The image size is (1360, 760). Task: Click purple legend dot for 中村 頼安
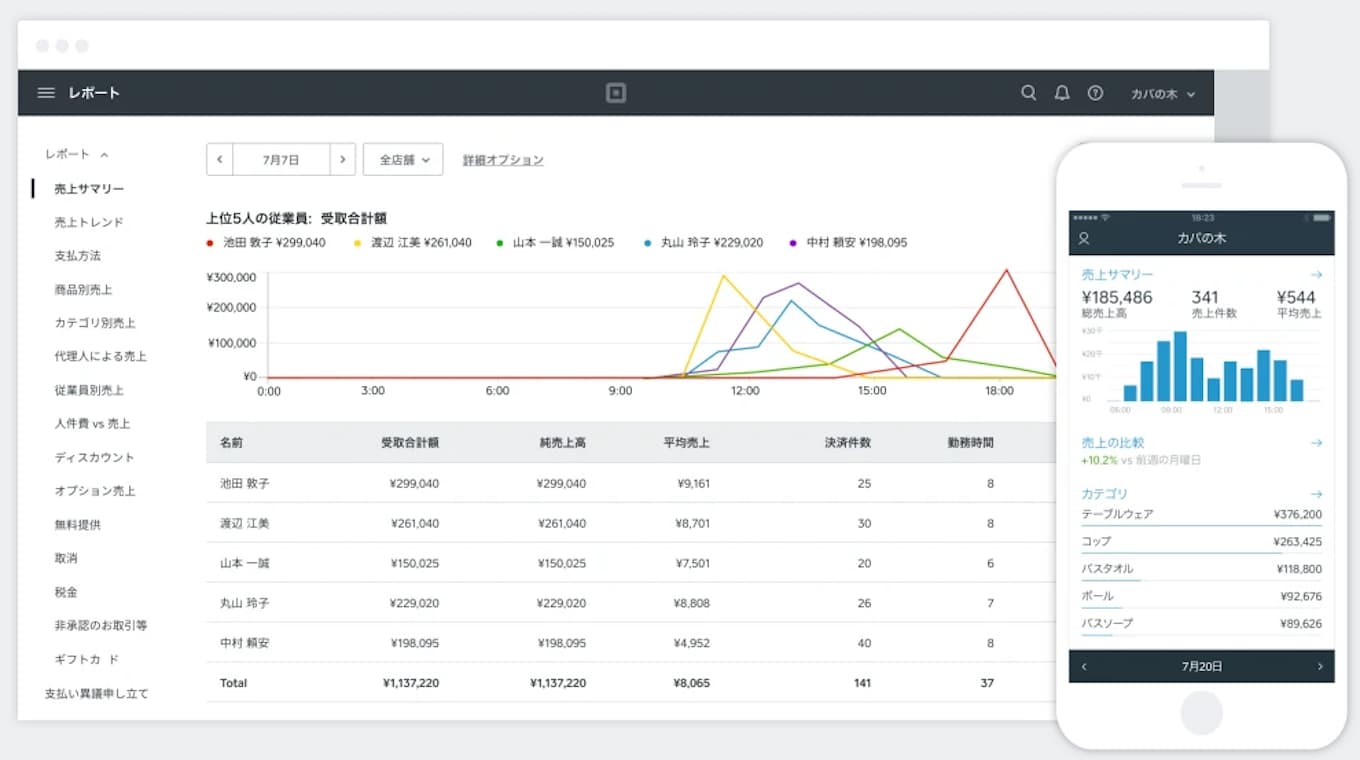coord(794,243)
